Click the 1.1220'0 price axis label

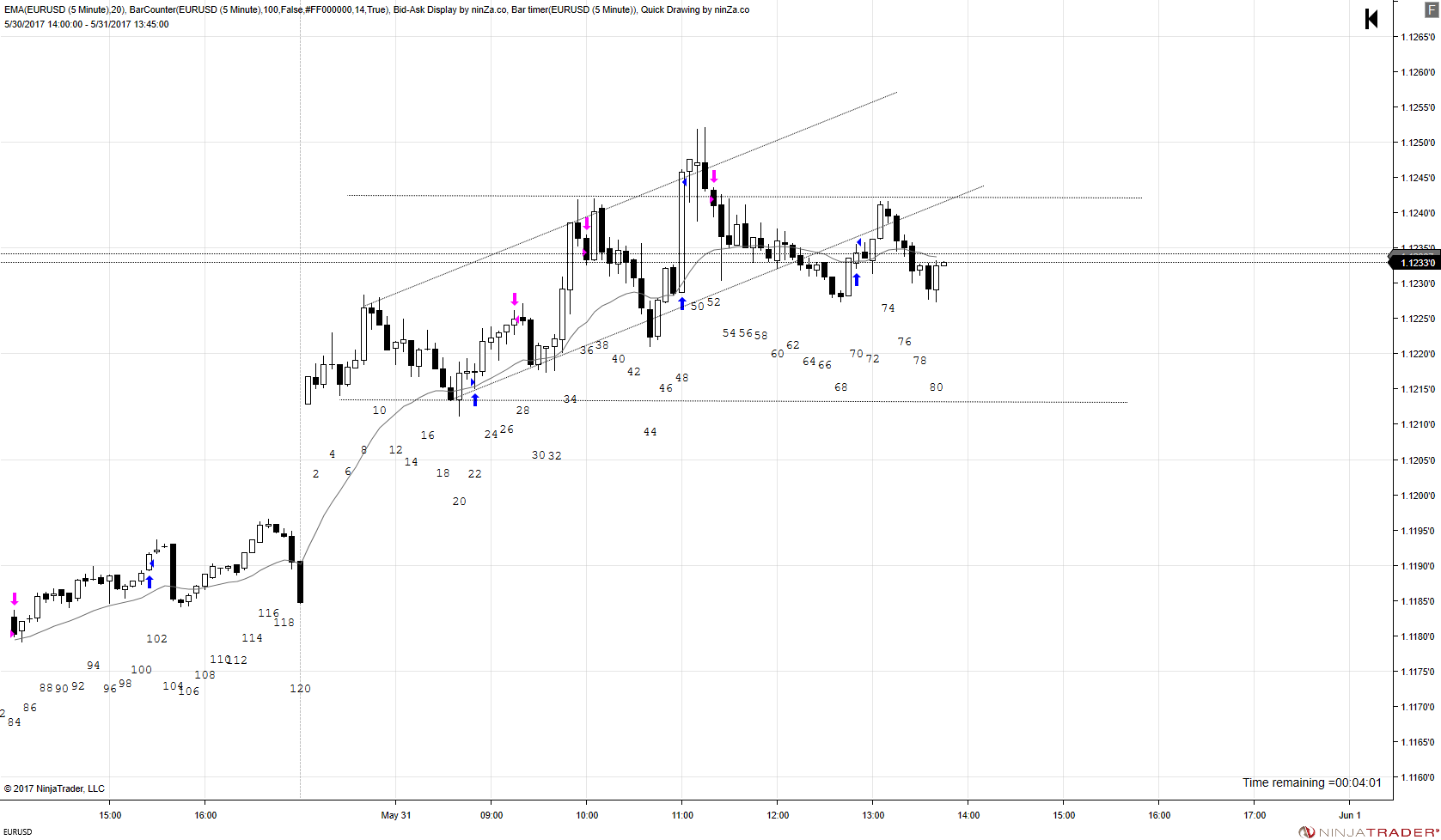1418,354
